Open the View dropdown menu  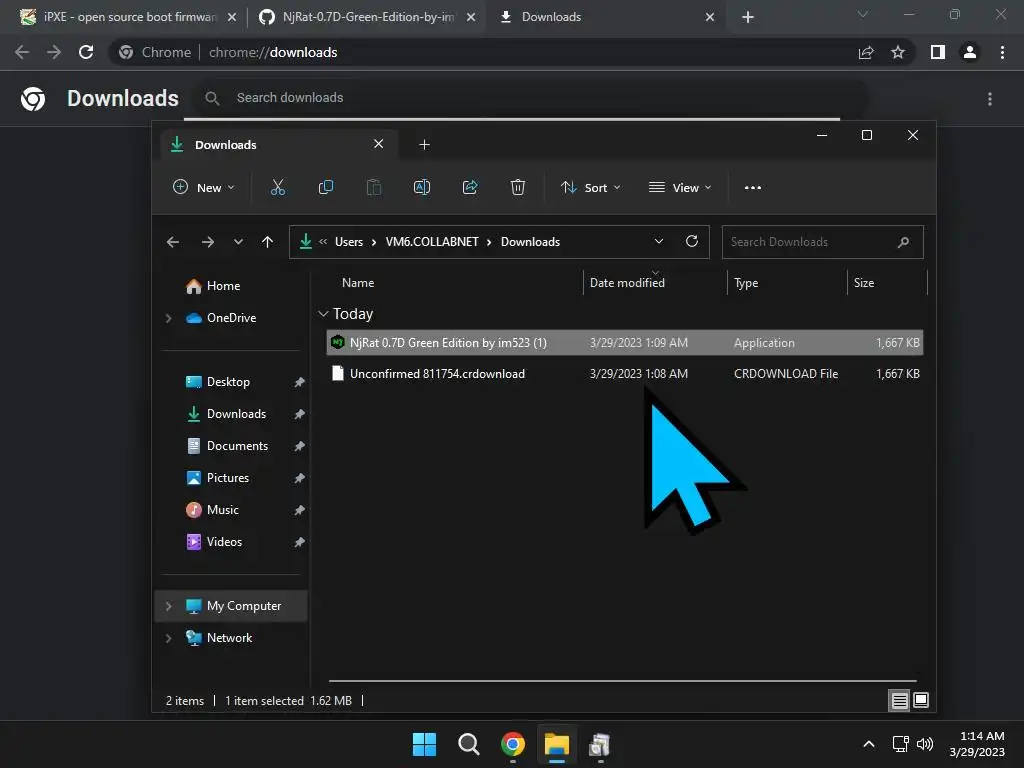pyautogui.click(x=680, y=187)
